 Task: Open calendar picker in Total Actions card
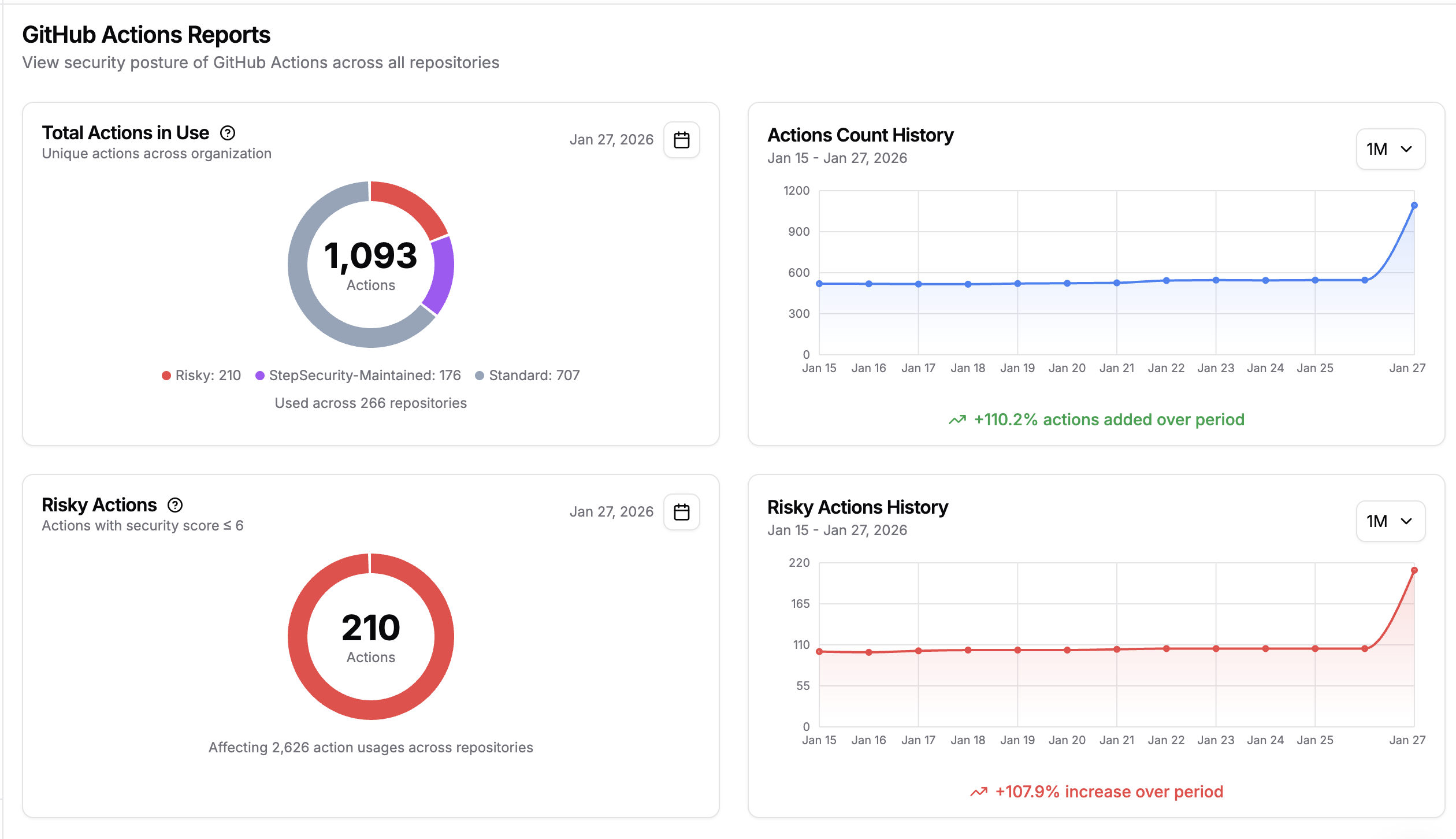681,140
